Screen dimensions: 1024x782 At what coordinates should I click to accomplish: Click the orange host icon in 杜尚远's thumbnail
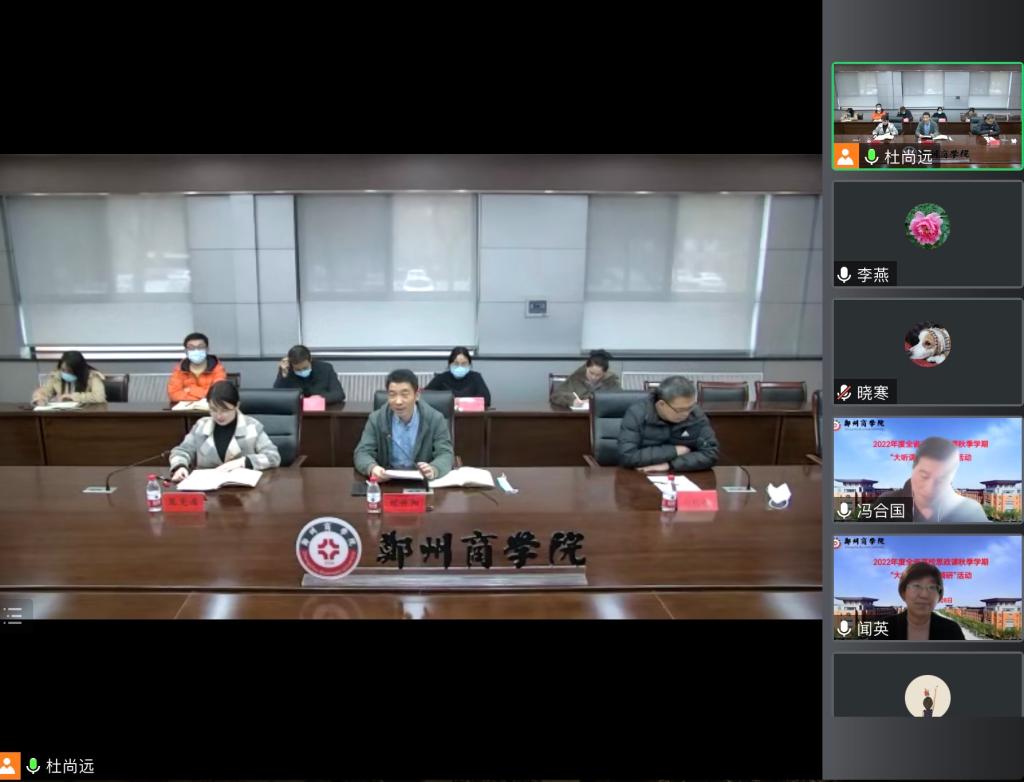pyautogui.click(x=846, y=156)
